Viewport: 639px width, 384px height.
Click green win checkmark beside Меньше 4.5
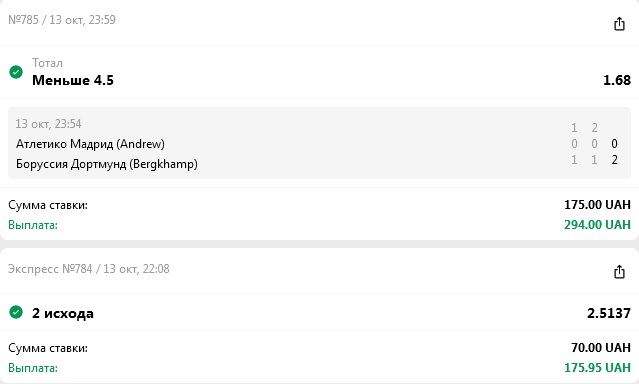(16, 72)
